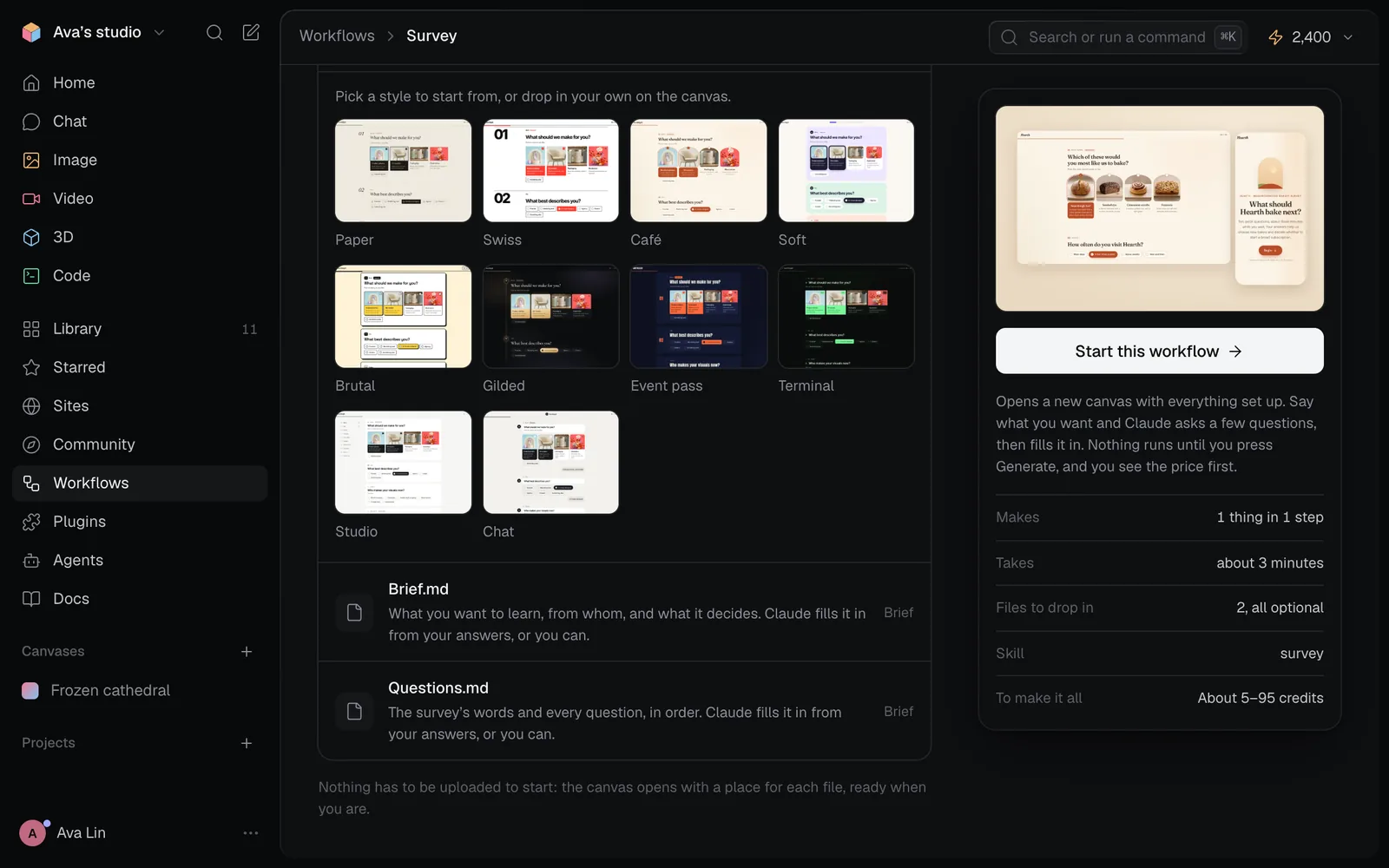The width and height of the screenshot is (1389, 868).
Task: Choose the Café style thumbnail
Action: point(699,170)
